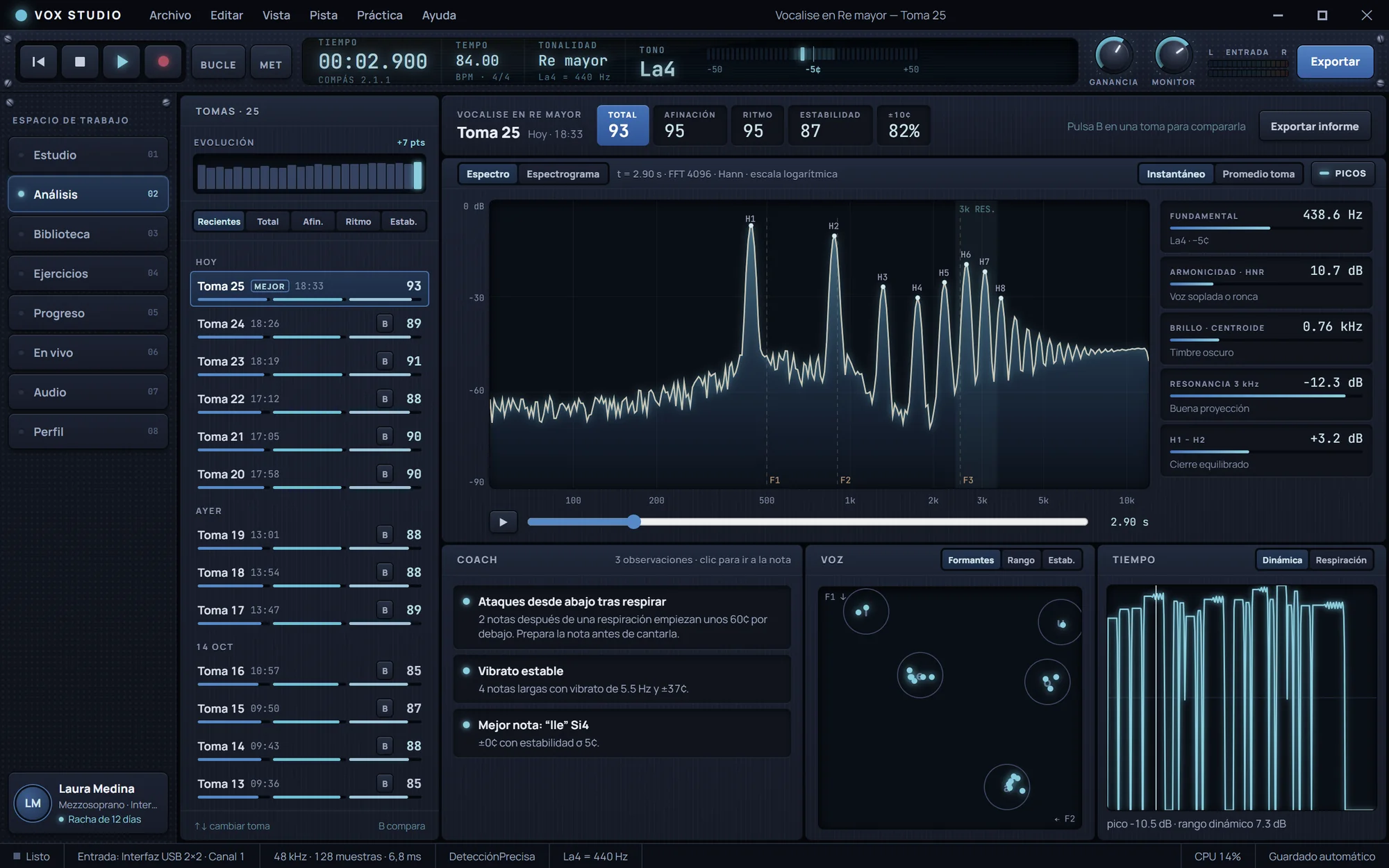The width and height of the screenshot is (1389, 868).
Task: Switch to the Espectrograma view
Action: tap(563, 174)
